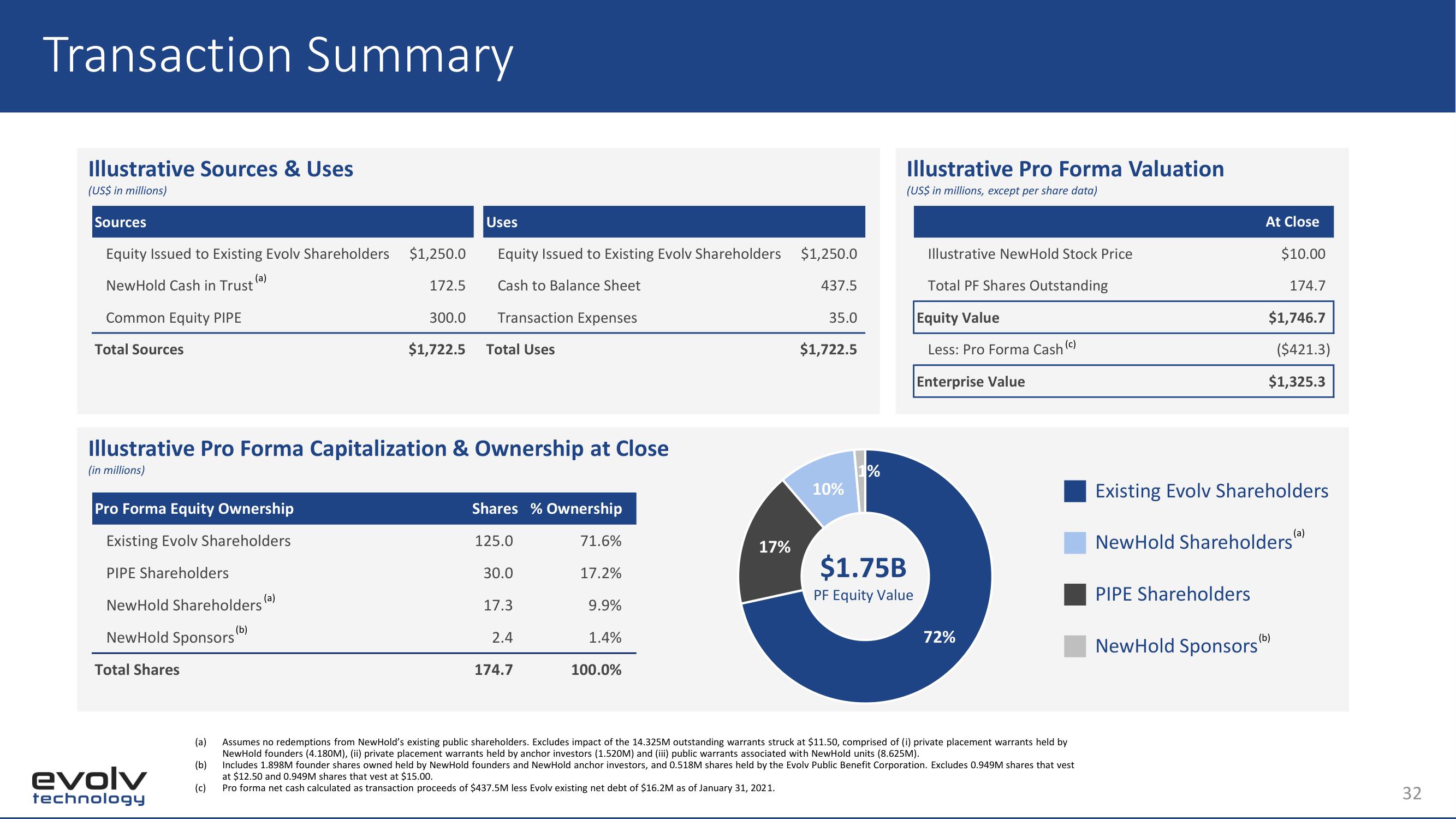This screenshot has width=1456, height=819.
Task: Click NewHold Cash in Trust row label
Action: pos(179,286)
